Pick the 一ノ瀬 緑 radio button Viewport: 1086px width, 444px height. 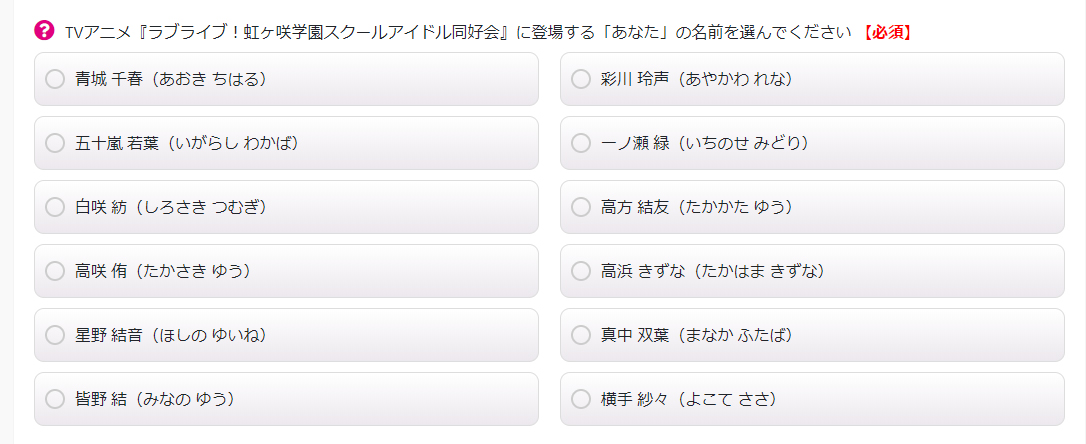(581, 143)
